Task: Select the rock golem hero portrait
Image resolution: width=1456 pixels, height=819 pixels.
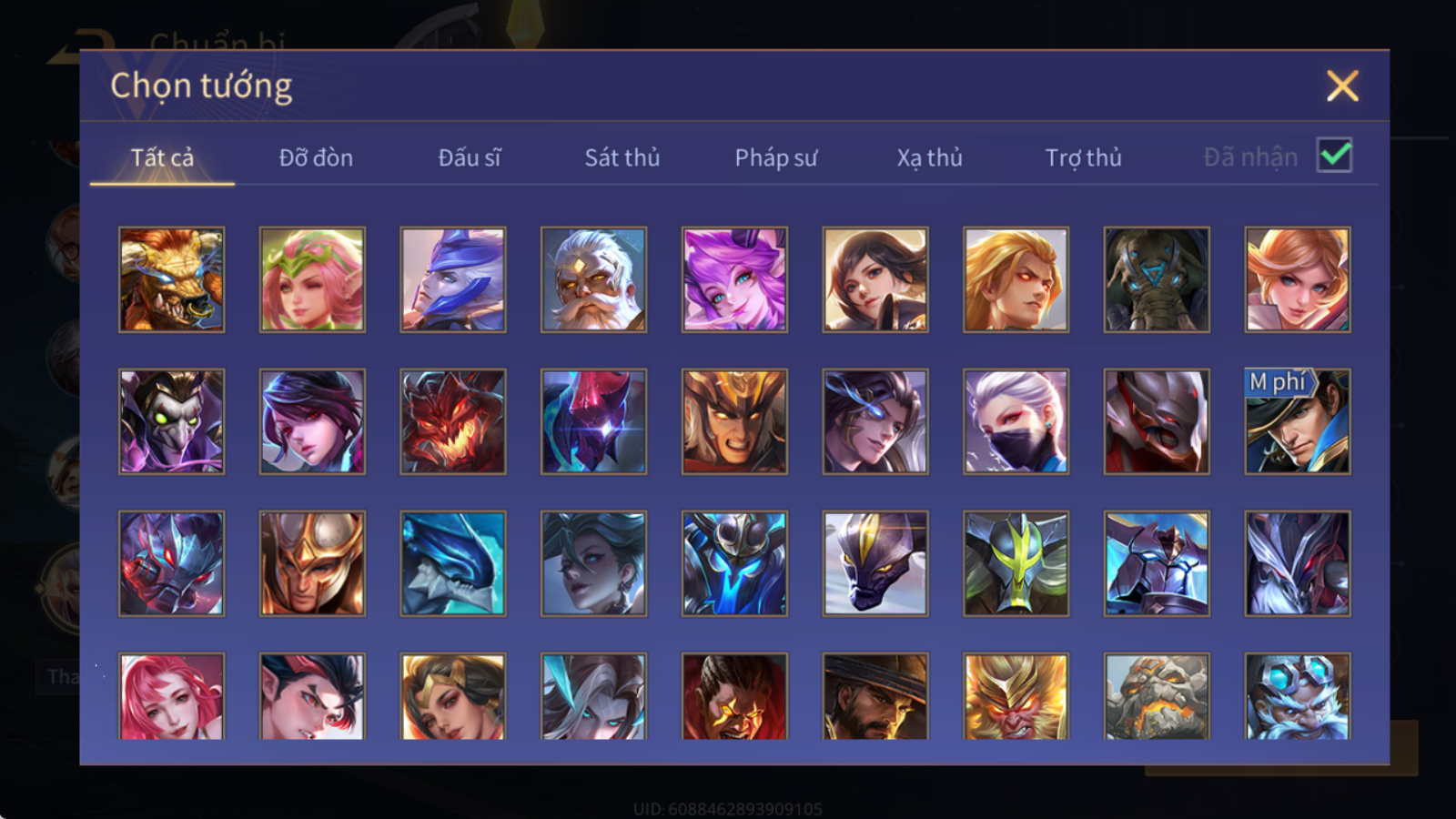Action: click(1157, 696)
